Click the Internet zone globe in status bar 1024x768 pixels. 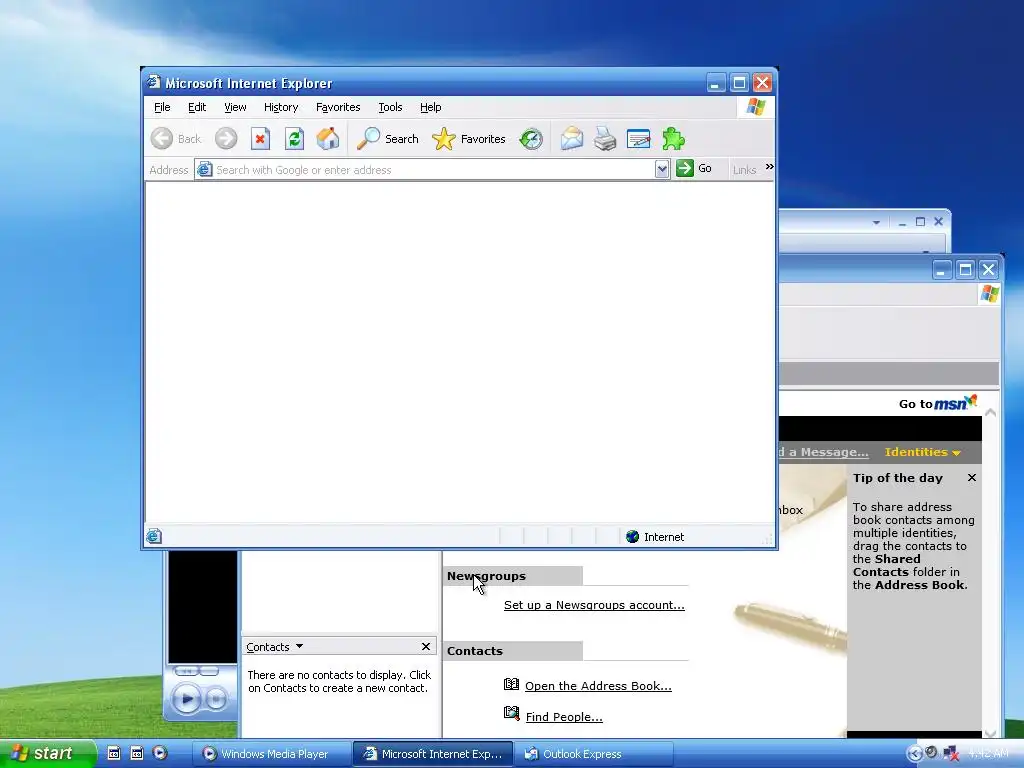pos(632,536)
